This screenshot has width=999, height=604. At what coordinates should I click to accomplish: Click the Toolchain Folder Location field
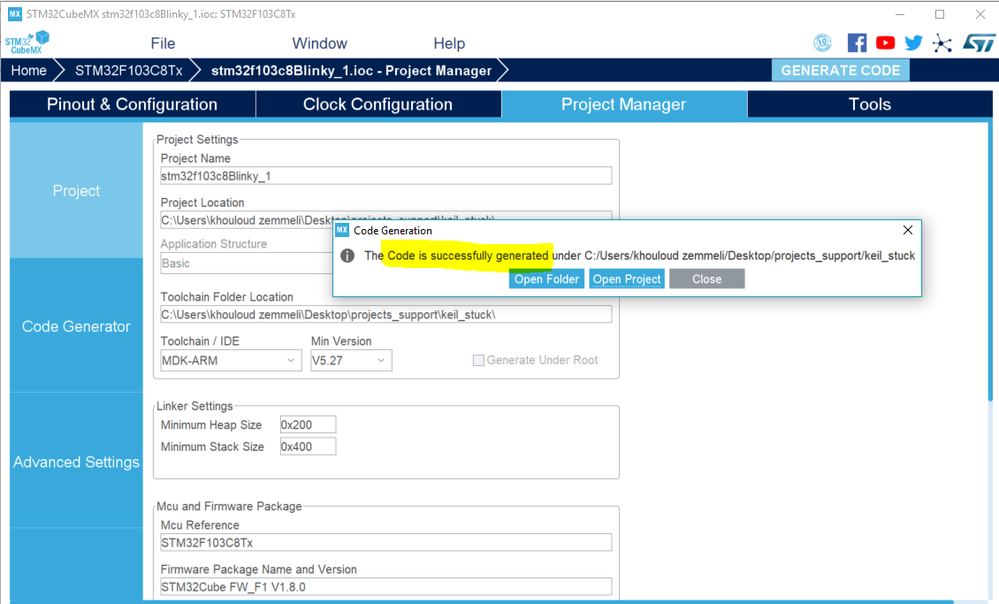pyautogui.click(x=386, y=315)
